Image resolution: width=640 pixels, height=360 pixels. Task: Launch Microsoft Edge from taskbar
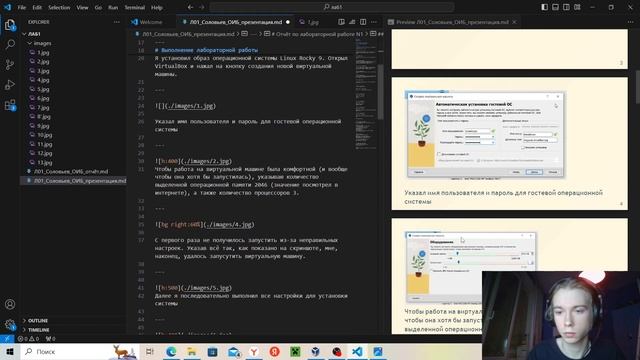(171, 351)
